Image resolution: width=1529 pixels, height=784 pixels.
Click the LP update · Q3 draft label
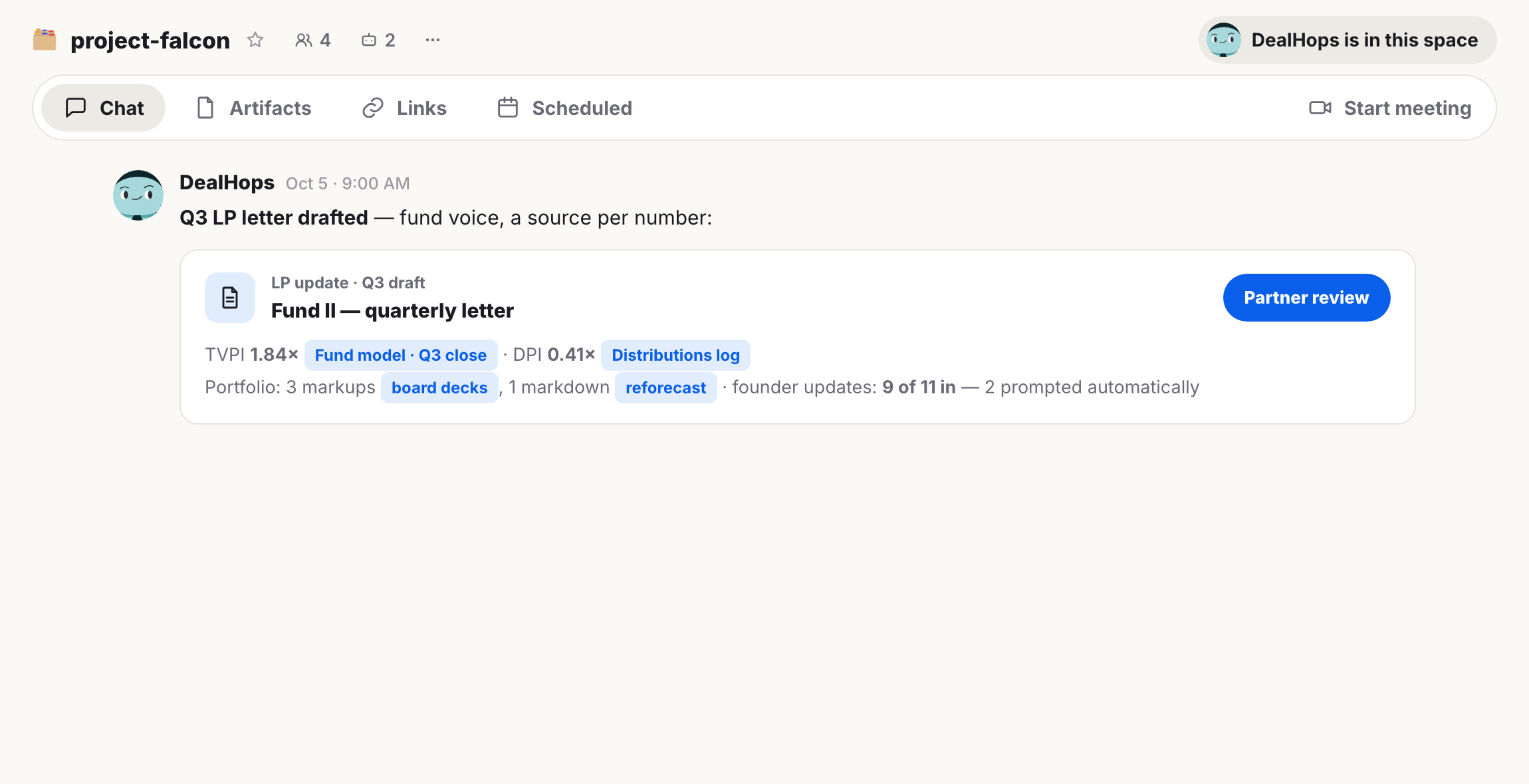click(x=348, y=283)
